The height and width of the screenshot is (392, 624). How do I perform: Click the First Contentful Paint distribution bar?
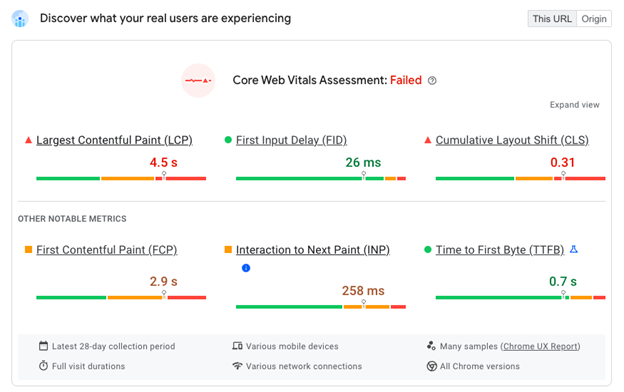[x=121, y=297]
